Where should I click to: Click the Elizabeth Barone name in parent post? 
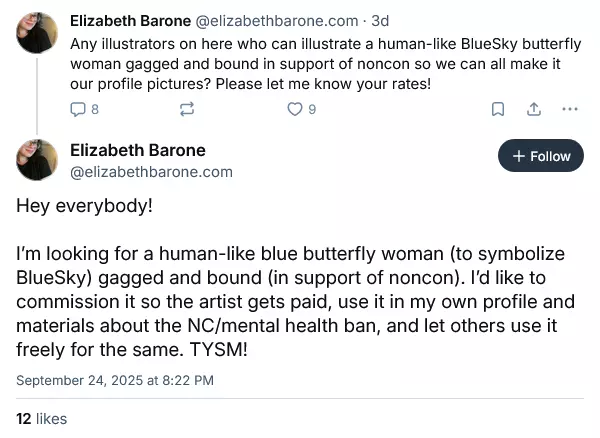(x=130, y=21)
